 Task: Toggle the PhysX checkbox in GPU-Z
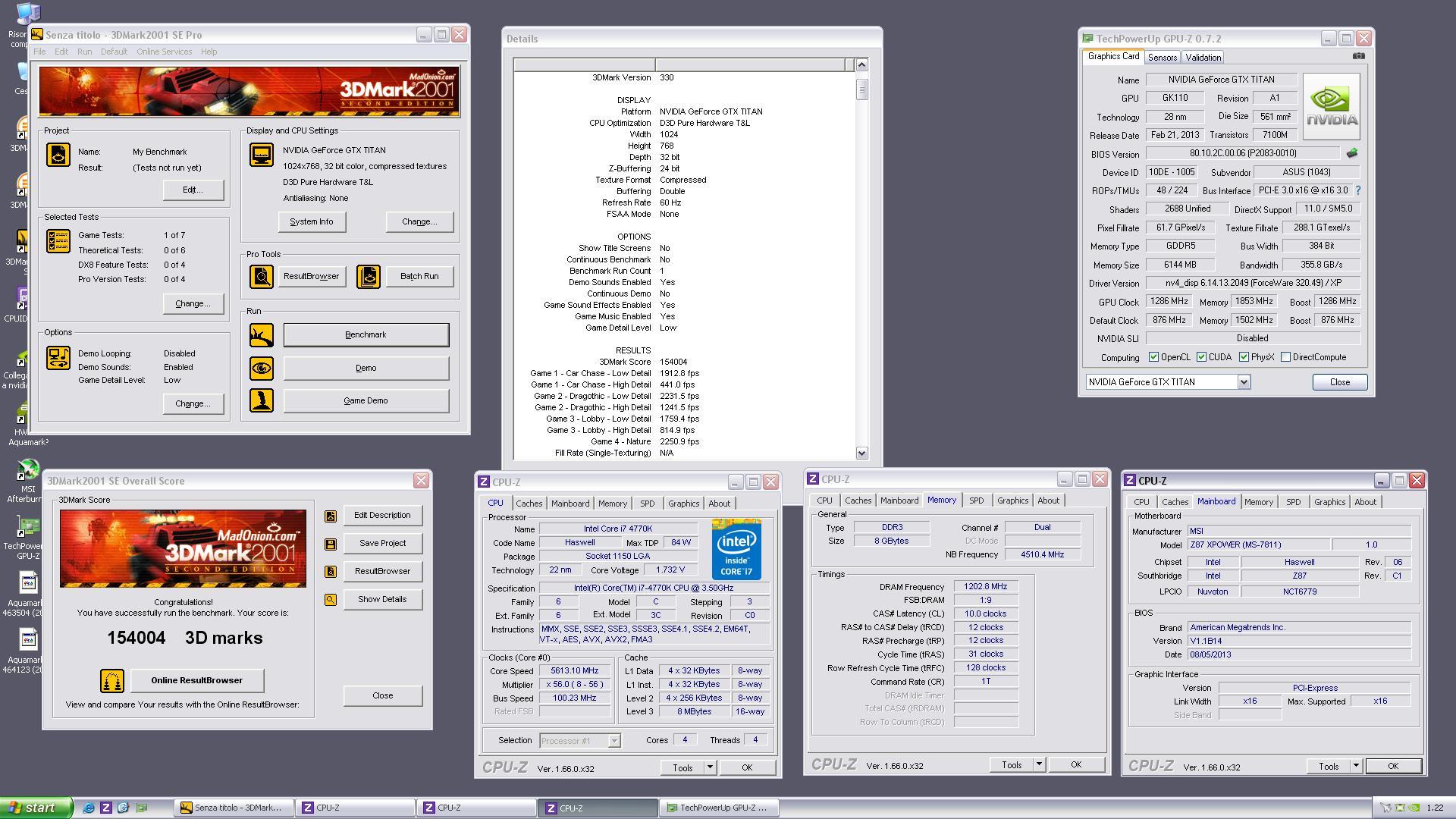point(1244,357)
